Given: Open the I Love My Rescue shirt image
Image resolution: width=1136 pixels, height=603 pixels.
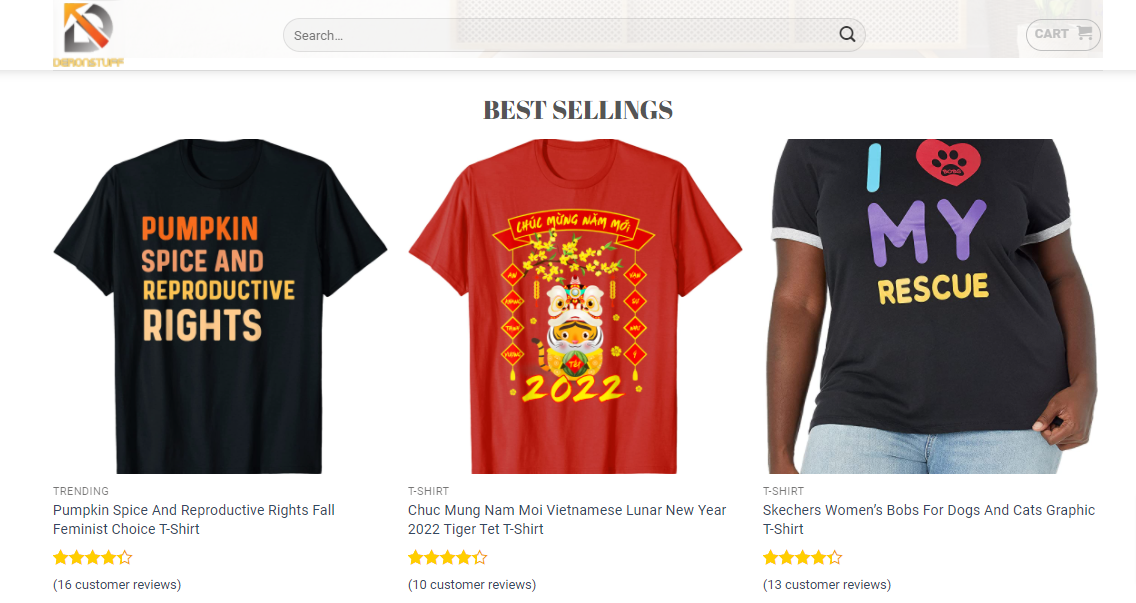Looking at the screenshot, I should (x=930, y=305).
